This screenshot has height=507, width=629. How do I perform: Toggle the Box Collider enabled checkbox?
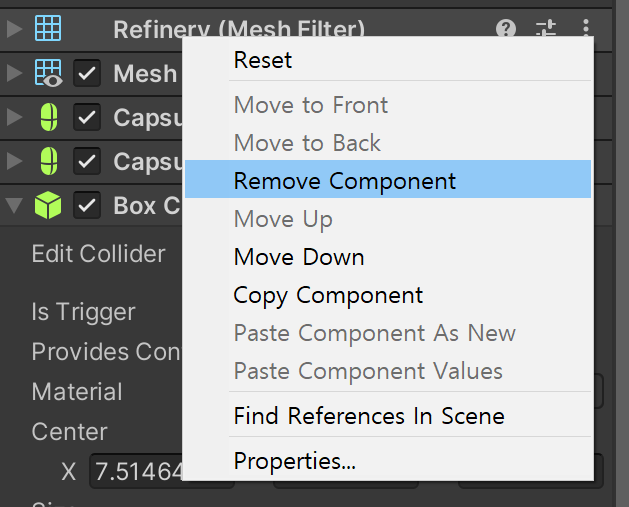88,205
